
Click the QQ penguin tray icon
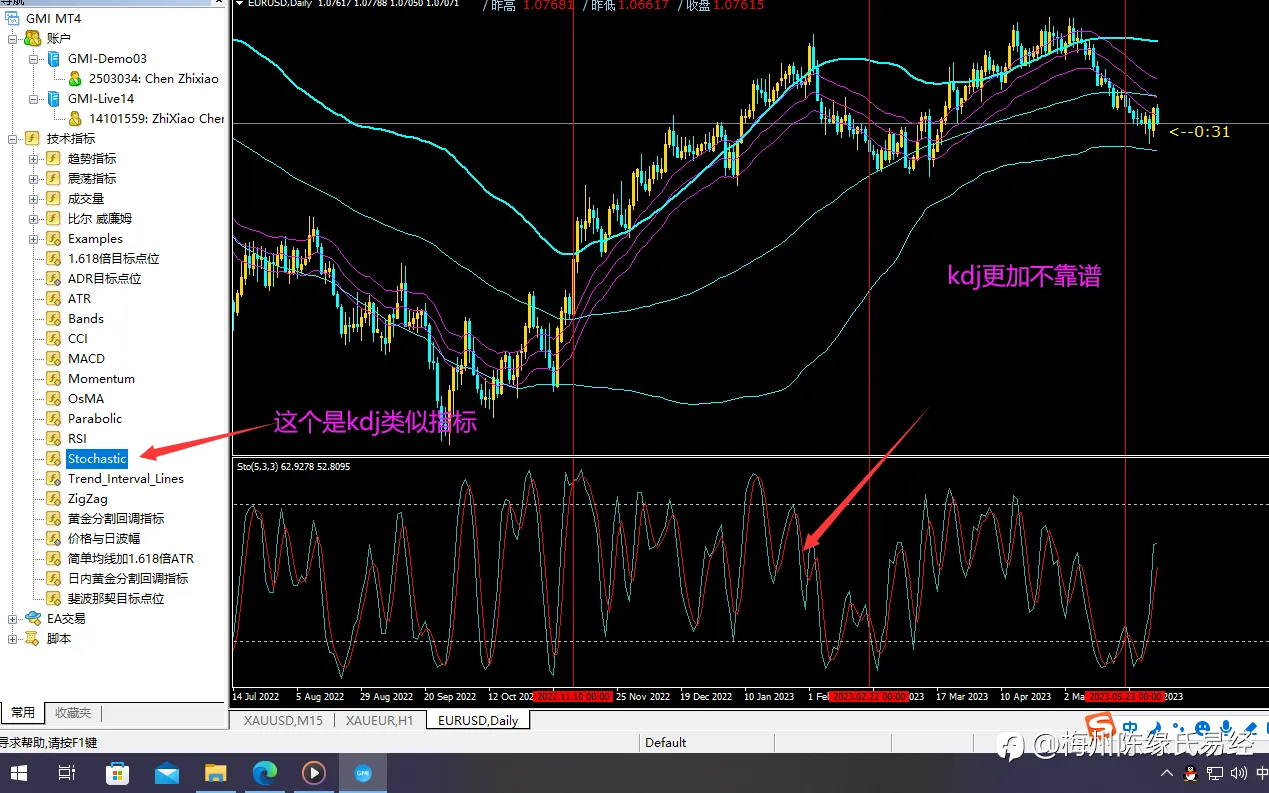pyautogui.click(x=1190, y=773)
